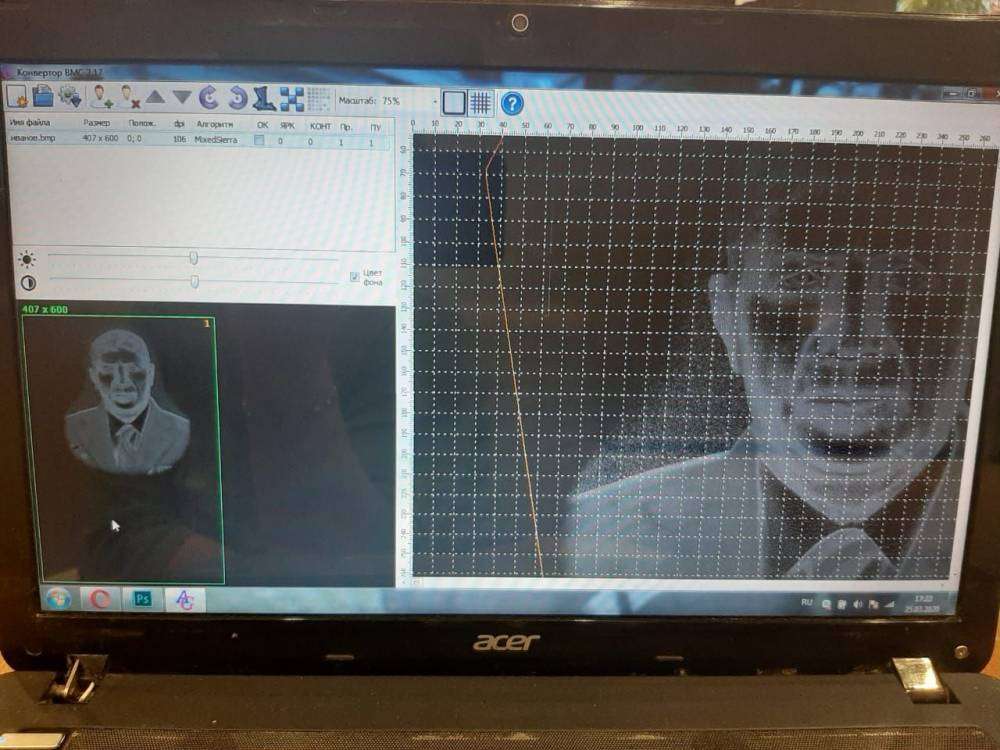Rotate image counterclockwise with left arrow icon
The height and width of the screenshot is (750, 1000).
[209, 98]
